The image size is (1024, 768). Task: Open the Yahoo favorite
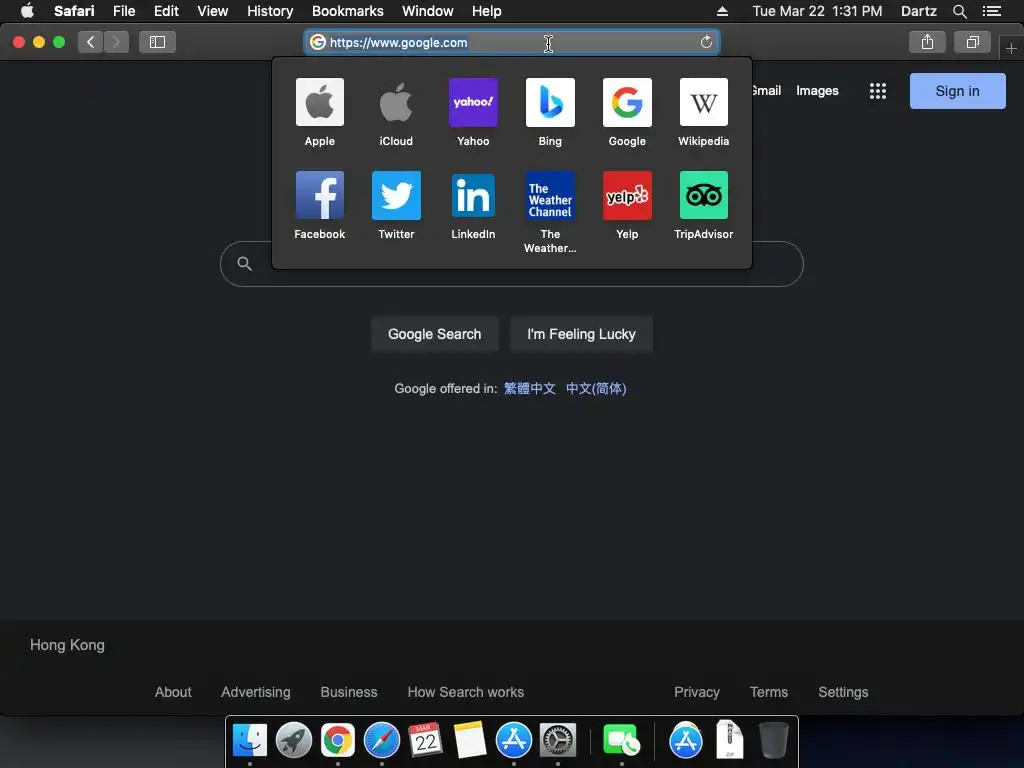pos(473,112)
